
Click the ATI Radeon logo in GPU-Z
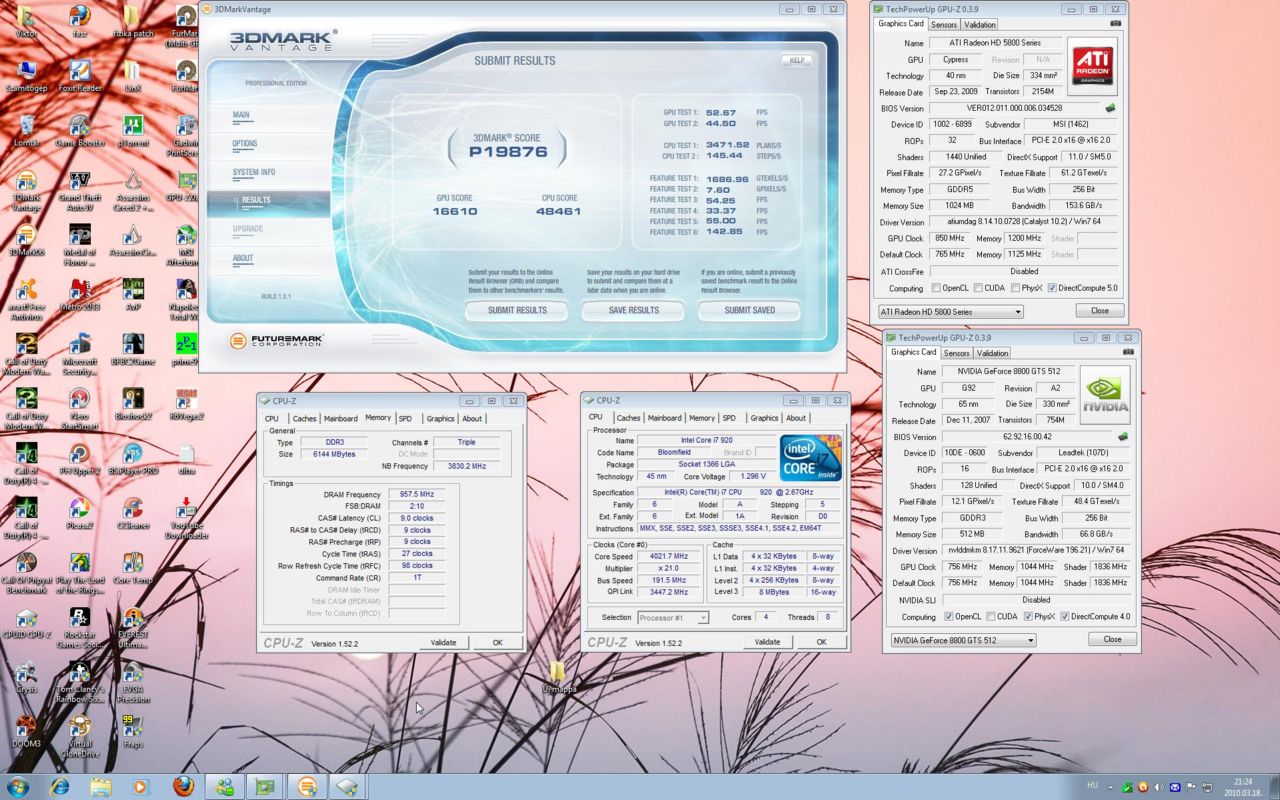click(x=1092, y=68)
